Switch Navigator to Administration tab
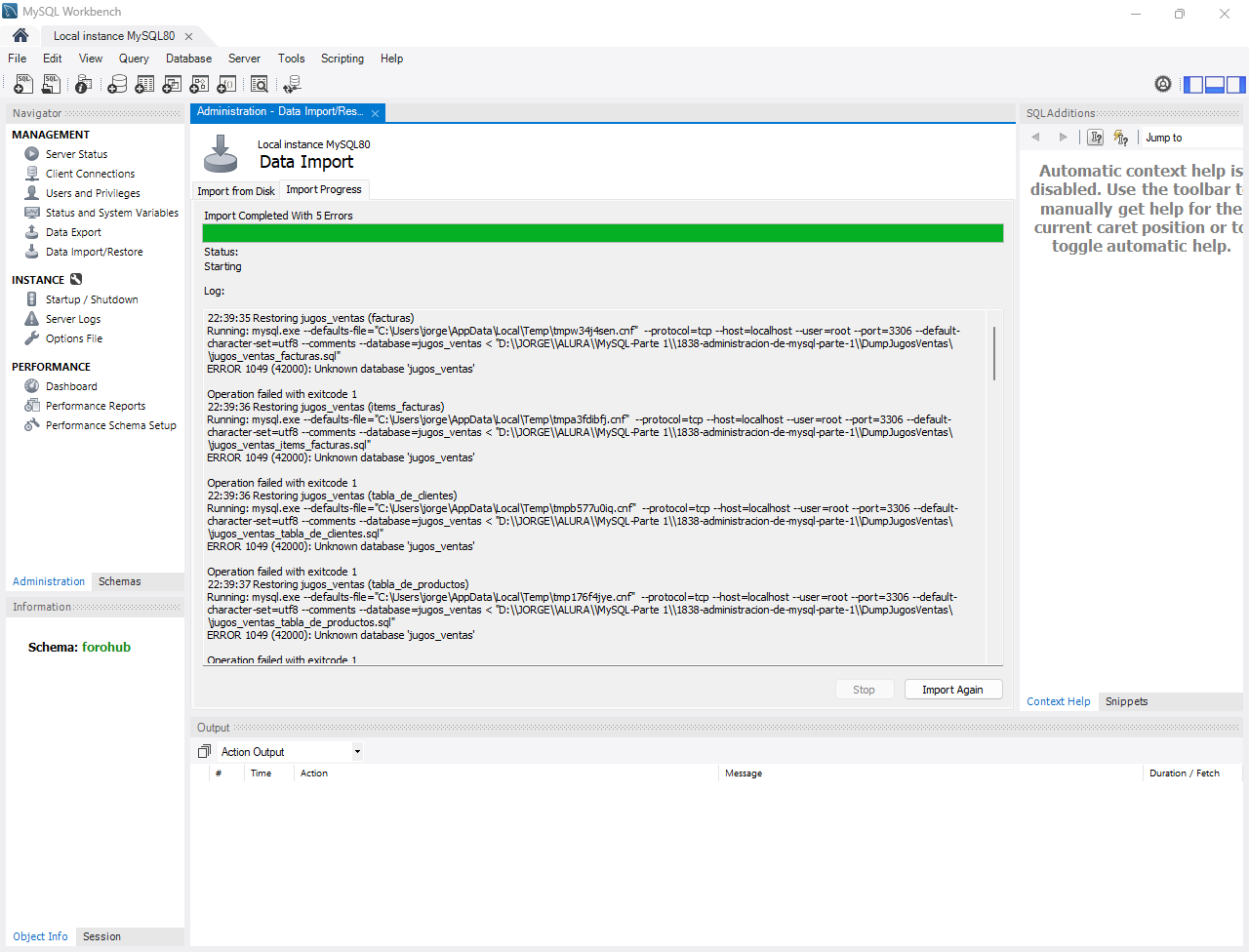The width and height of the screenshot is (1249, 952). point(49,581)
